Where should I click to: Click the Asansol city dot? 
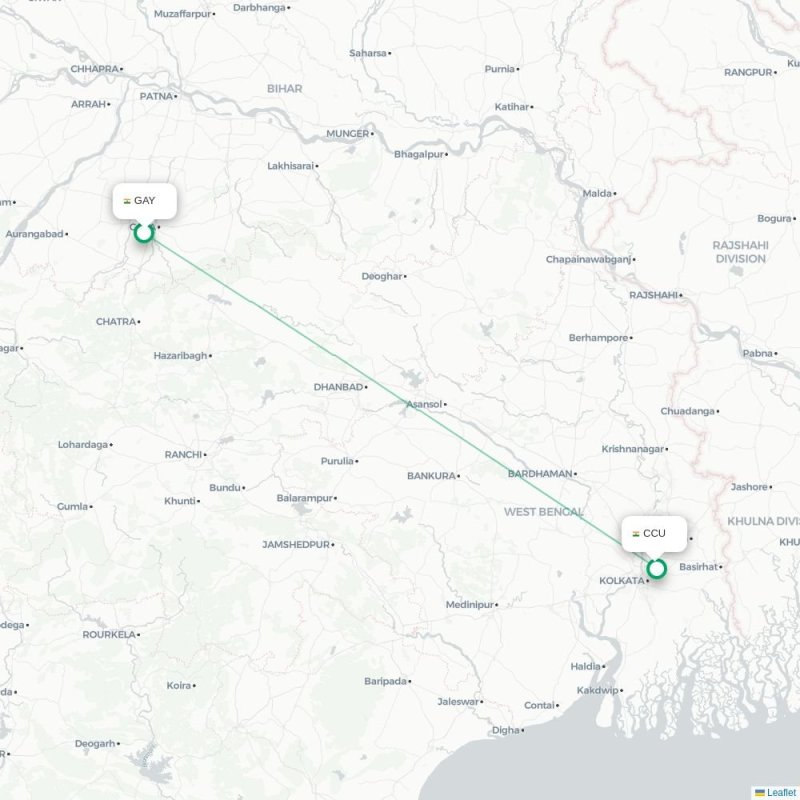tap(445, 405)
